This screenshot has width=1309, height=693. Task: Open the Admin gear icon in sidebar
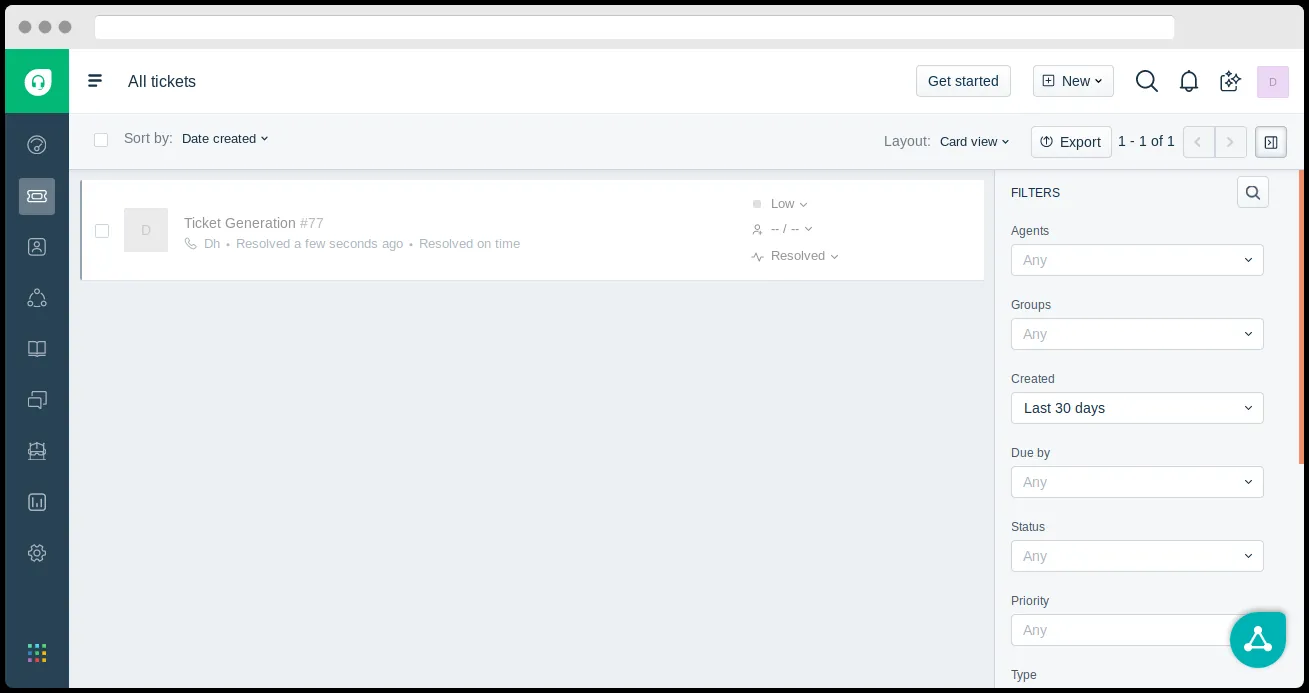pos(37,553)
